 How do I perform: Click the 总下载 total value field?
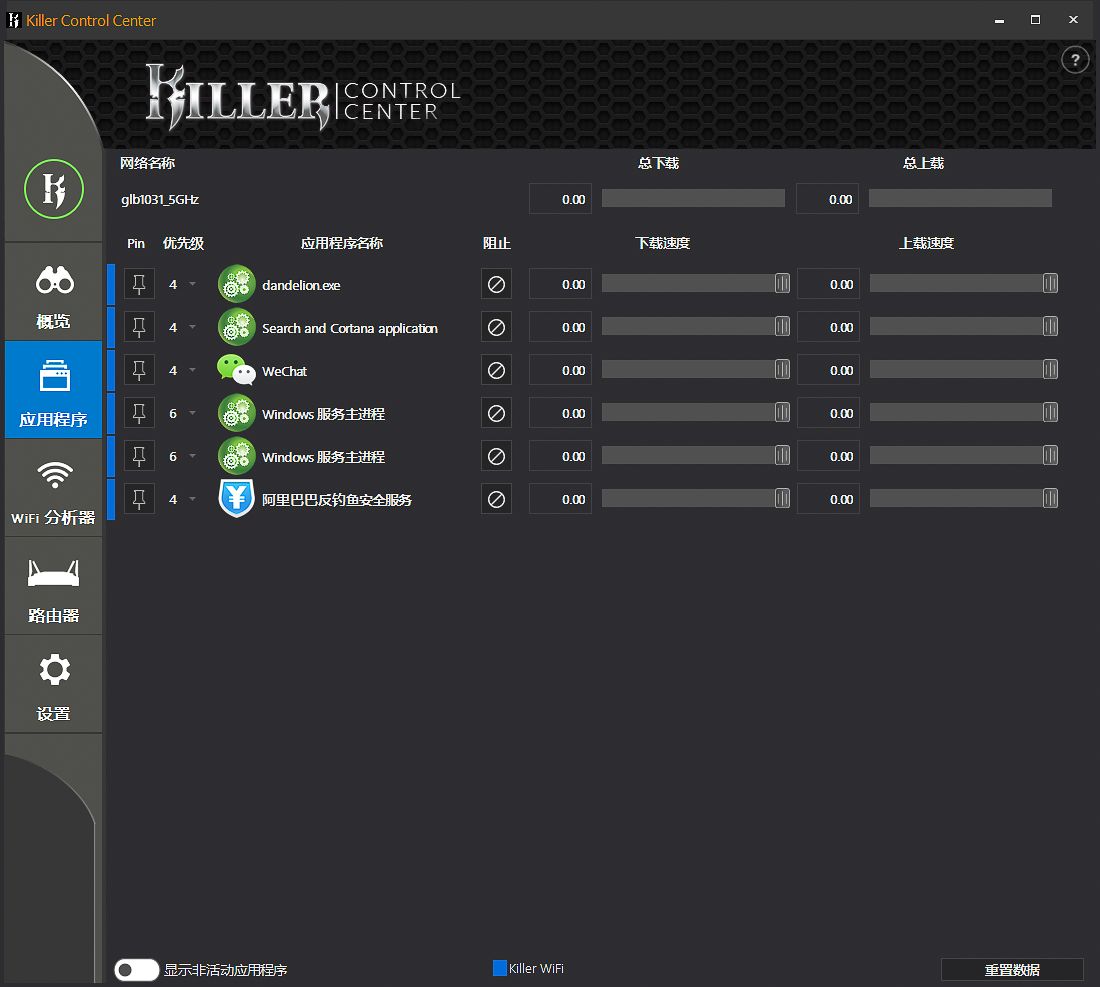point(561,199)
